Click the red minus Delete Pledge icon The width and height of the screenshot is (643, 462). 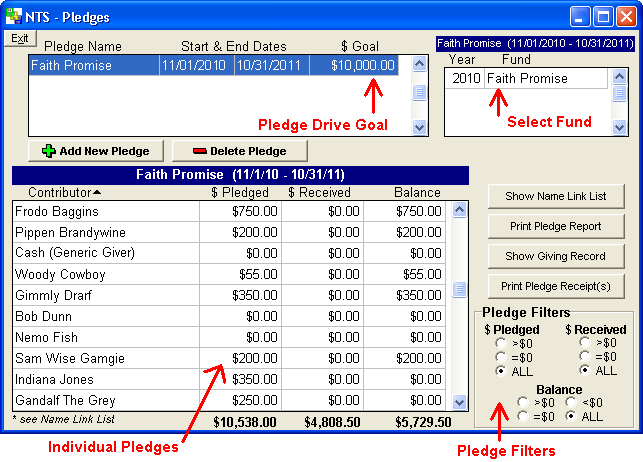200,151
